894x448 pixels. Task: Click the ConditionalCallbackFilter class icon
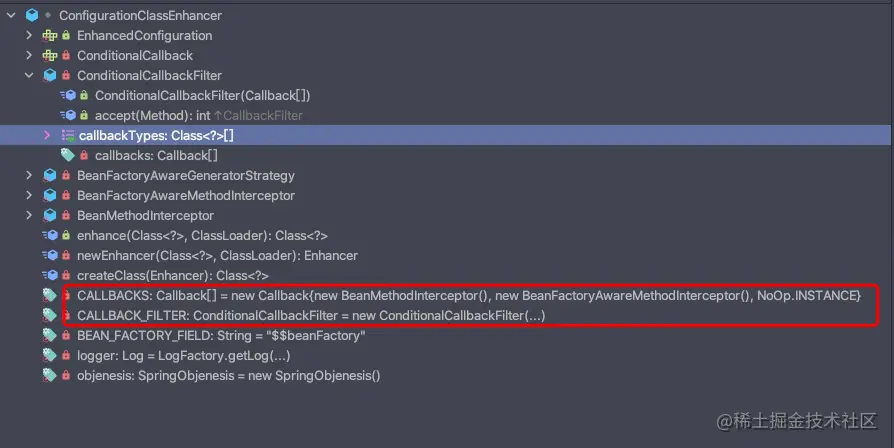click(50, 75)
